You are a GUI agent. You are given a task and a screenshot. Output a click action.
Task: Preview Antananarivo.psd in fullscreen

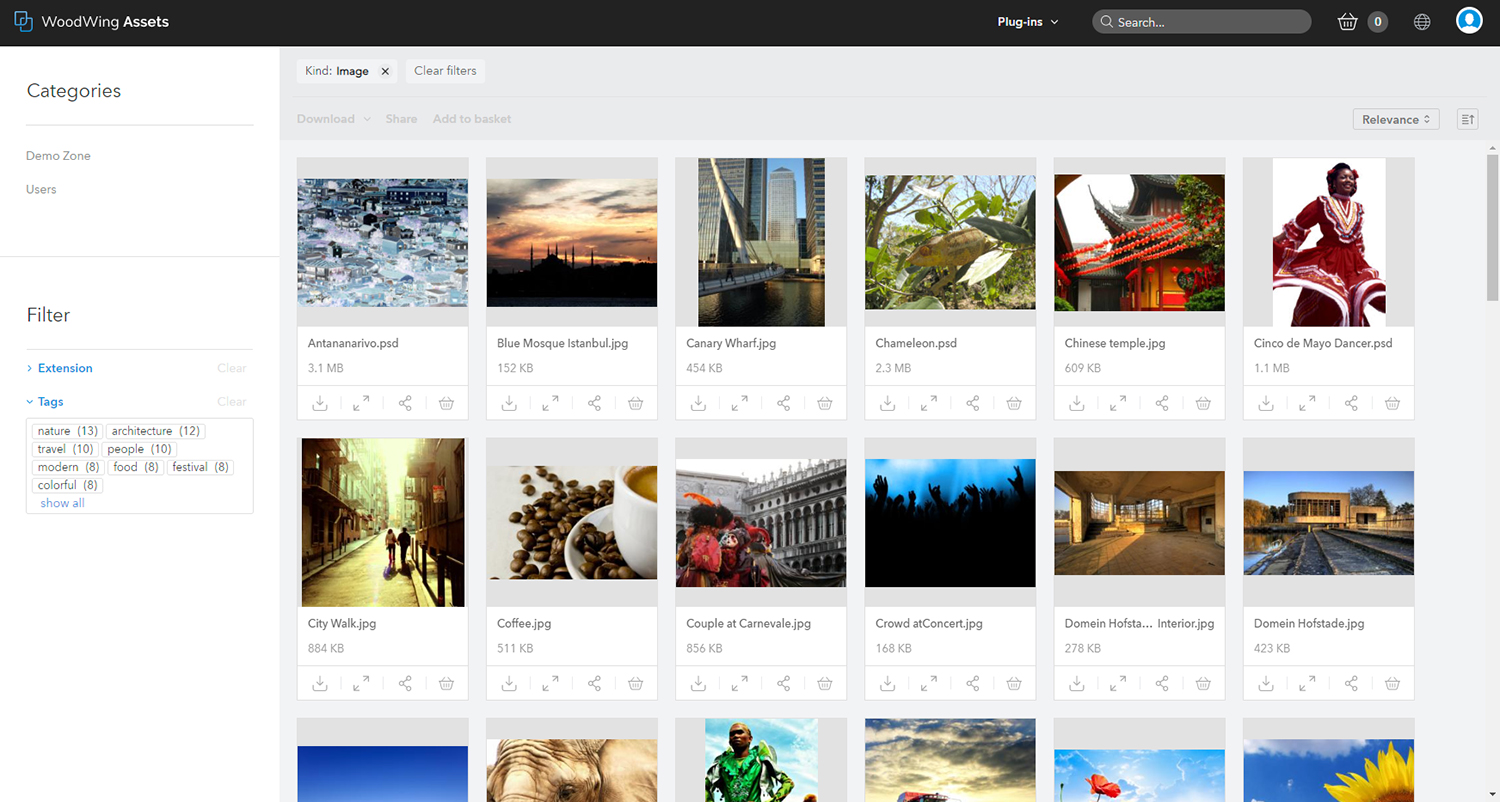tap(361, 403)
